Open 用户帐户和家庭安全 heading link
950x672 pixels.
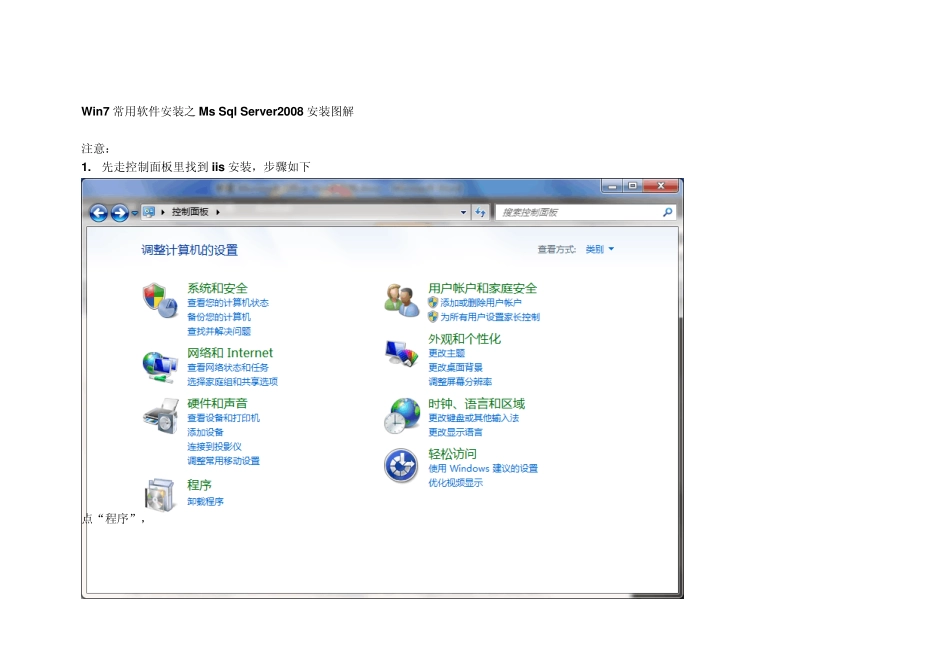point(483,288)
